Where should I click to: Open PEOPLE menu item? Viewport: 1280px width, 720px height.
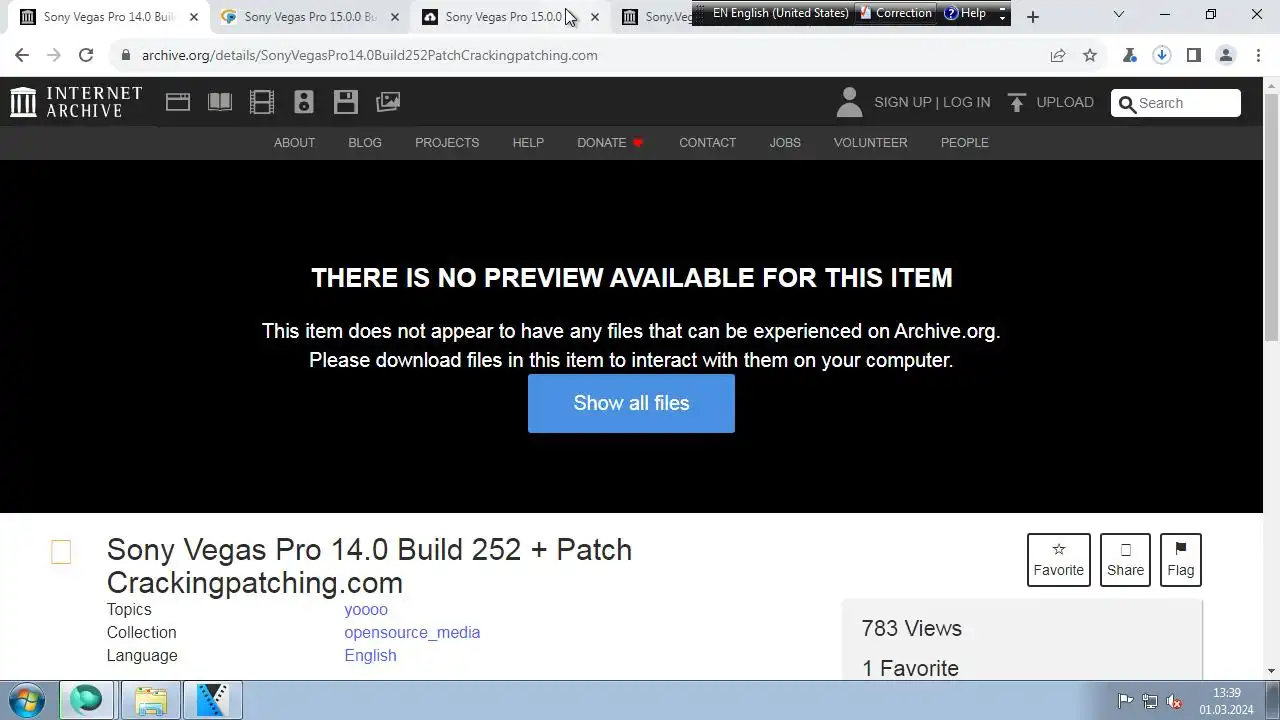coord(964,143)
